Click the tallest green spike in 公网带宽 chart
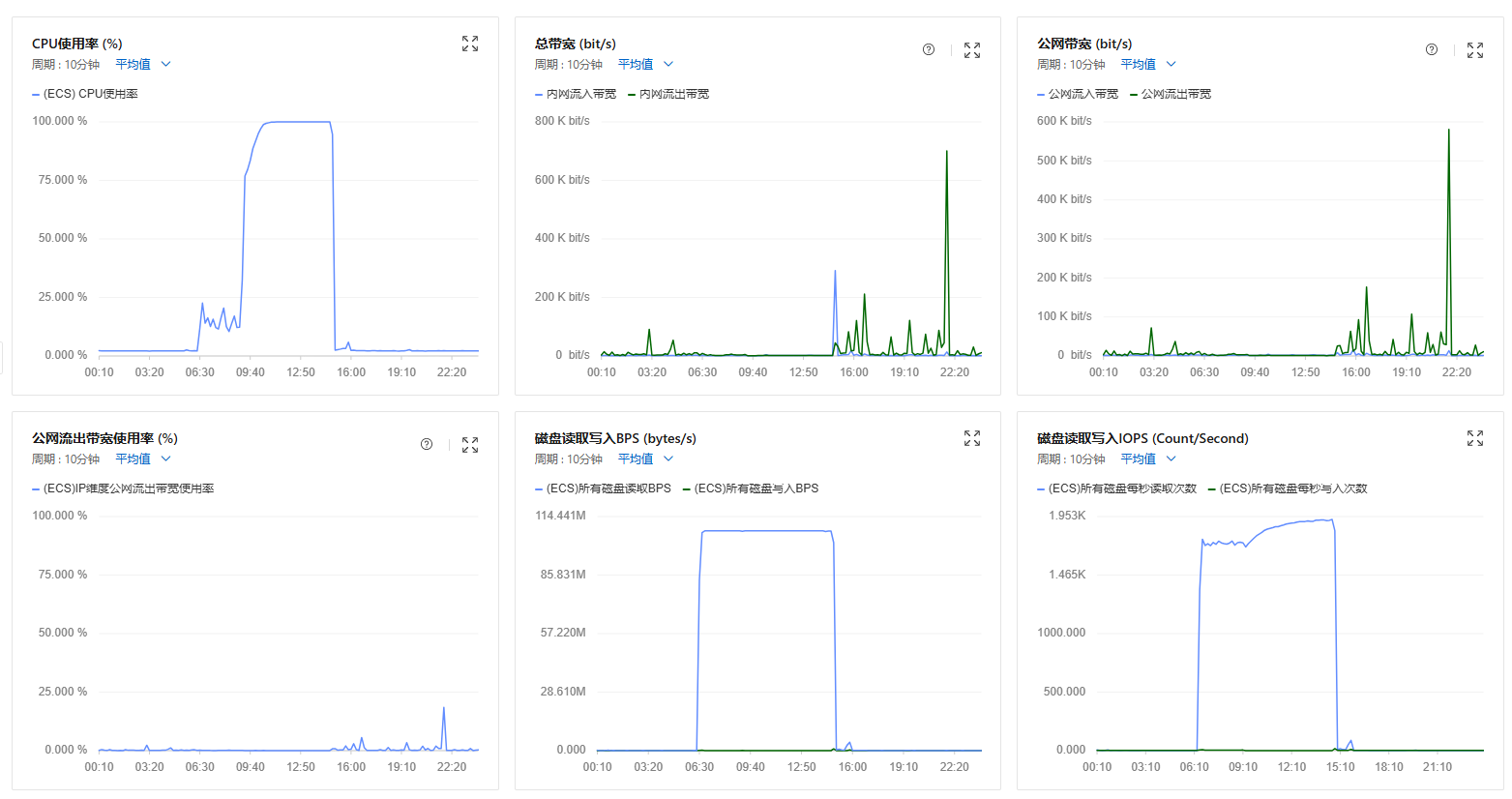The width and height of the screenshot is (1512, 799). point(1448,131)
